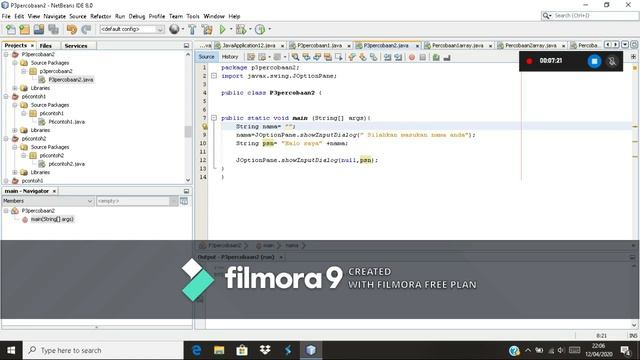The height and width of the screenshot is (360, 640).
Task: Click the globe browser icon in toolbar
Action: click(x=174, y=29)
